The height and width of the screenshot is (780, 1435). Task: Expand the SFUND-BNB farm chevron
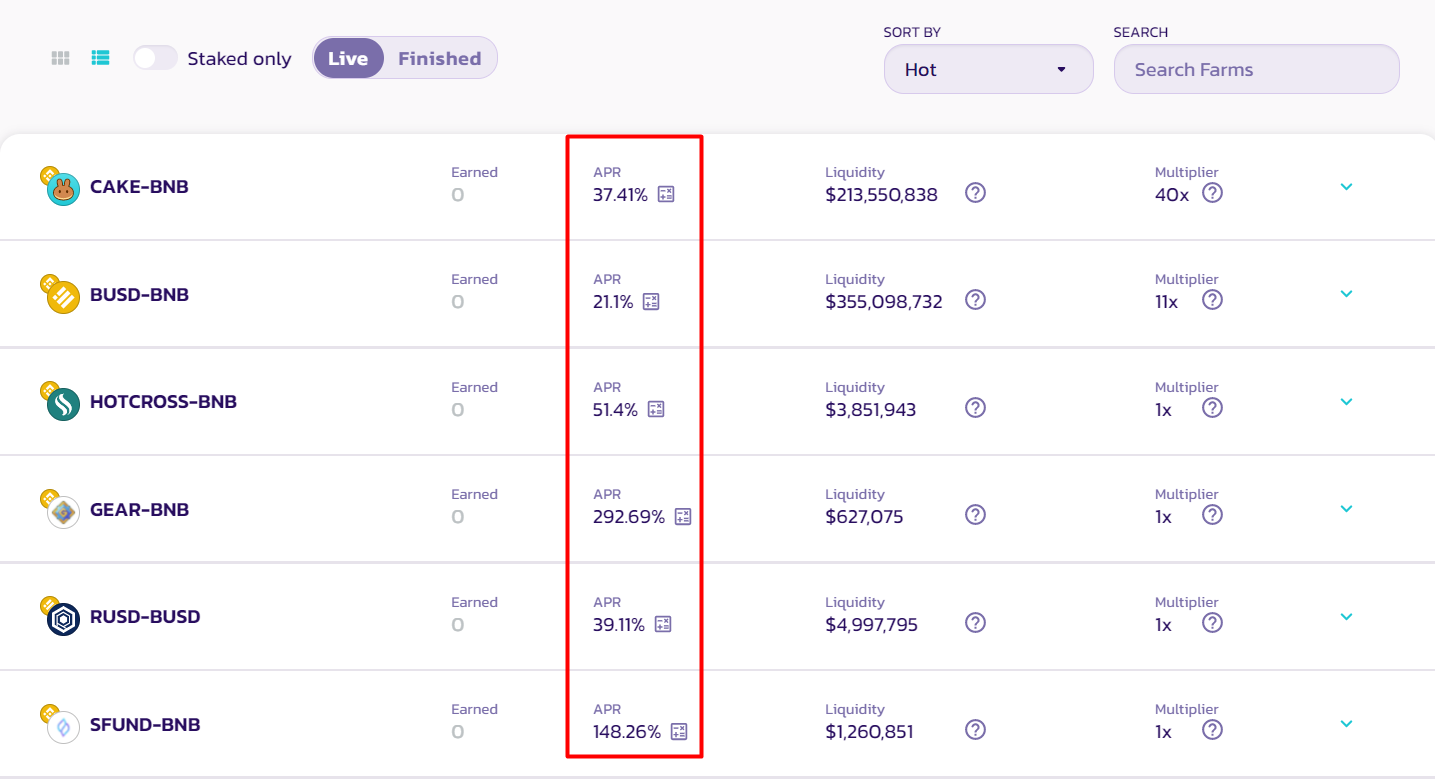tap(1346, 724)
